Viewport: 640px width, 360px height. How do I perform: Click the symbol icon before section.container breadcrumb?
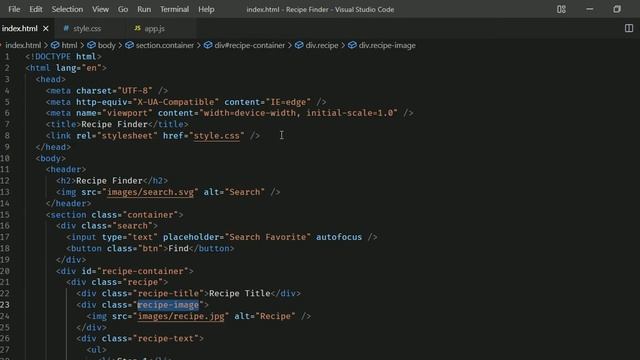129,45
